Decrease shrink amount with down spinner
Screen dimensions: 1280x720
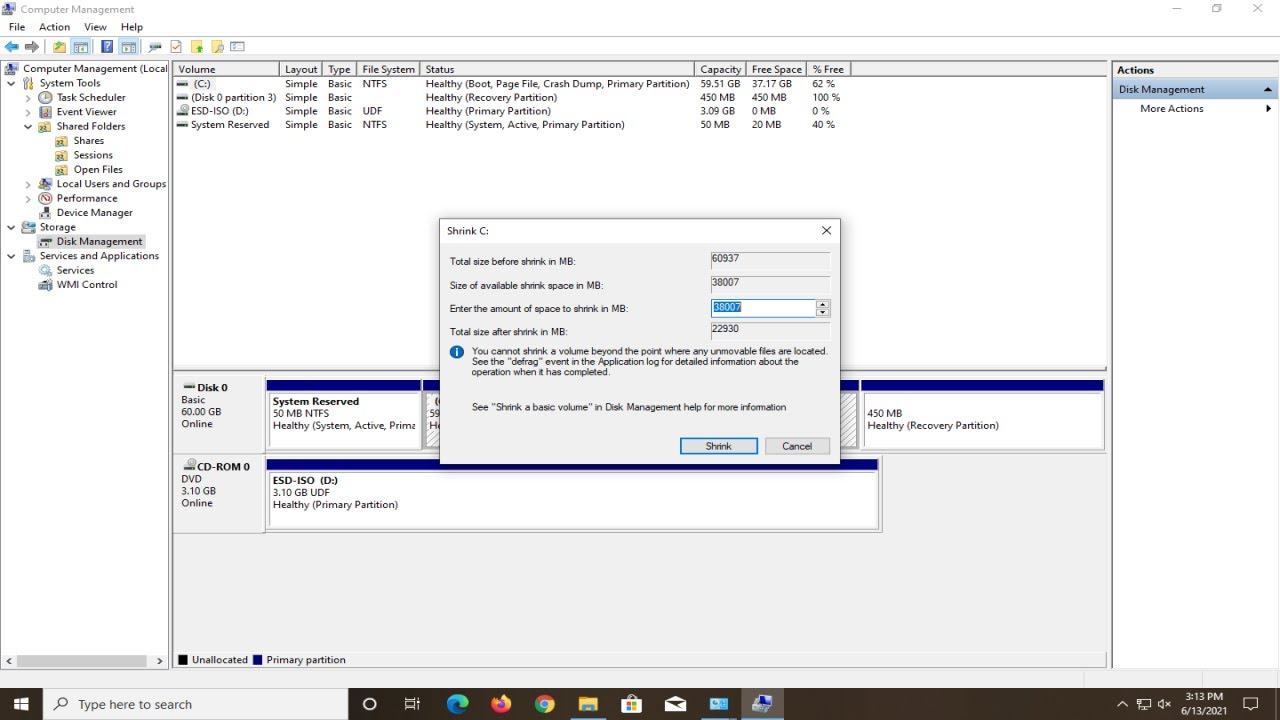point(822,312)
